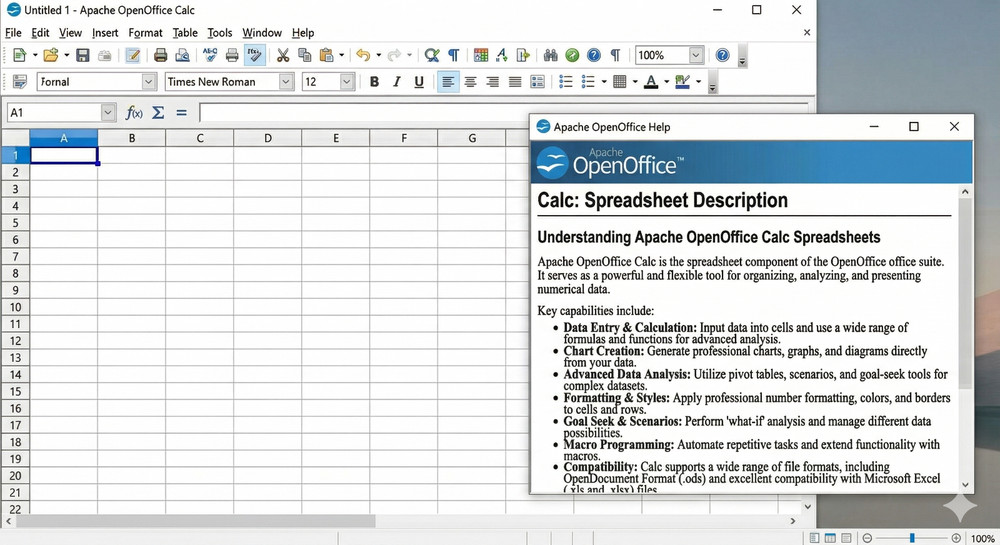The height and width of the screenshot is (545, 1000).
Task: Run the ABC spelling check
Action: 210,55
